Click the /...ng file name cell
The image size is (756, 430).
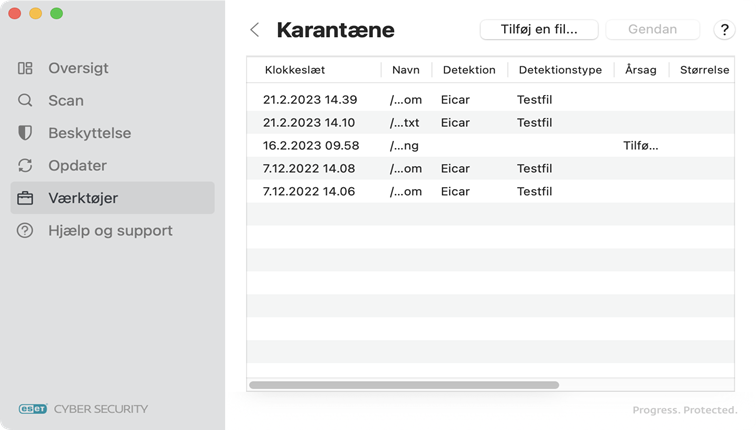coord(404,146)
